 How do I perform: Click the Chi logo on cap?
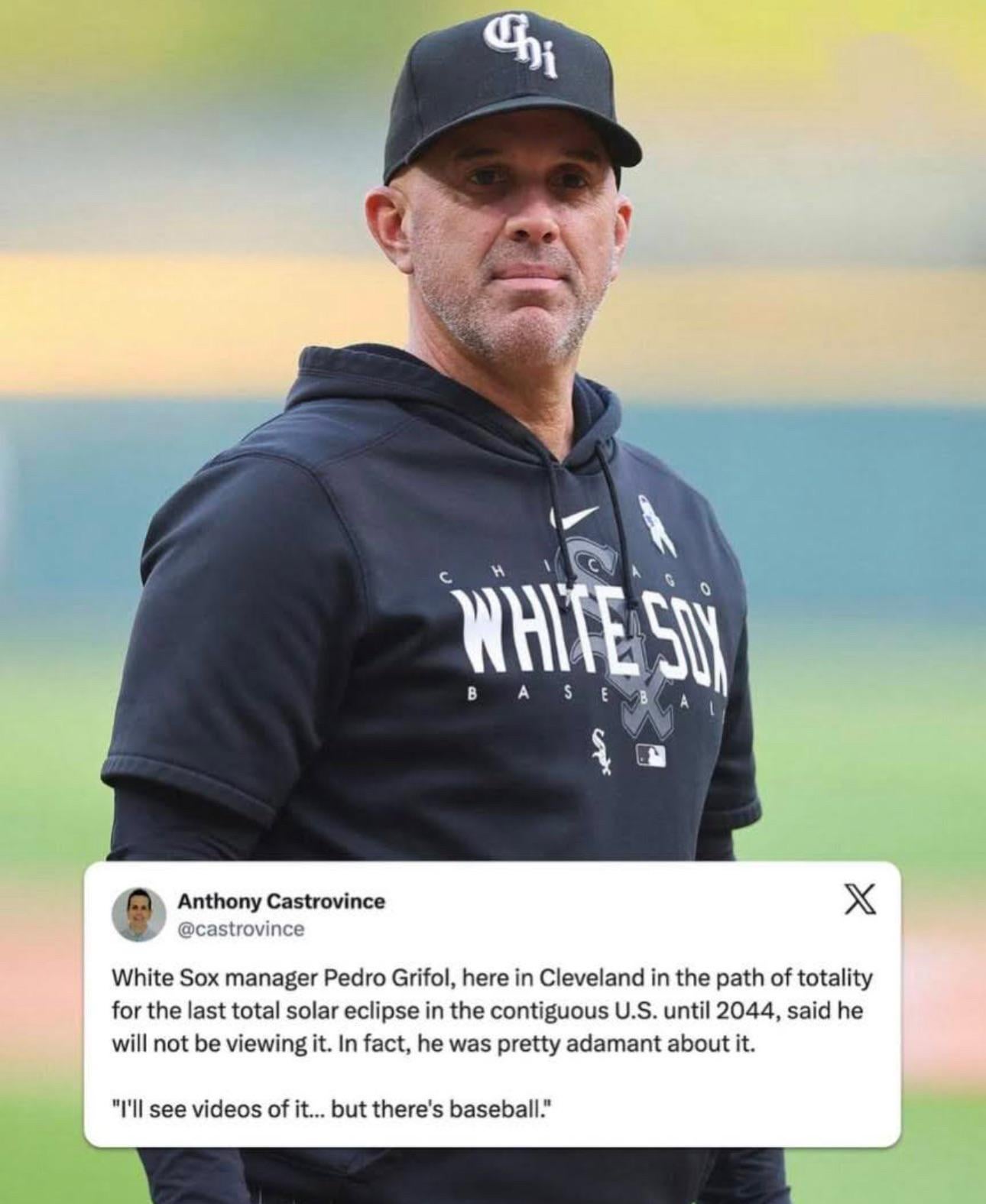[x=523, y=50]
